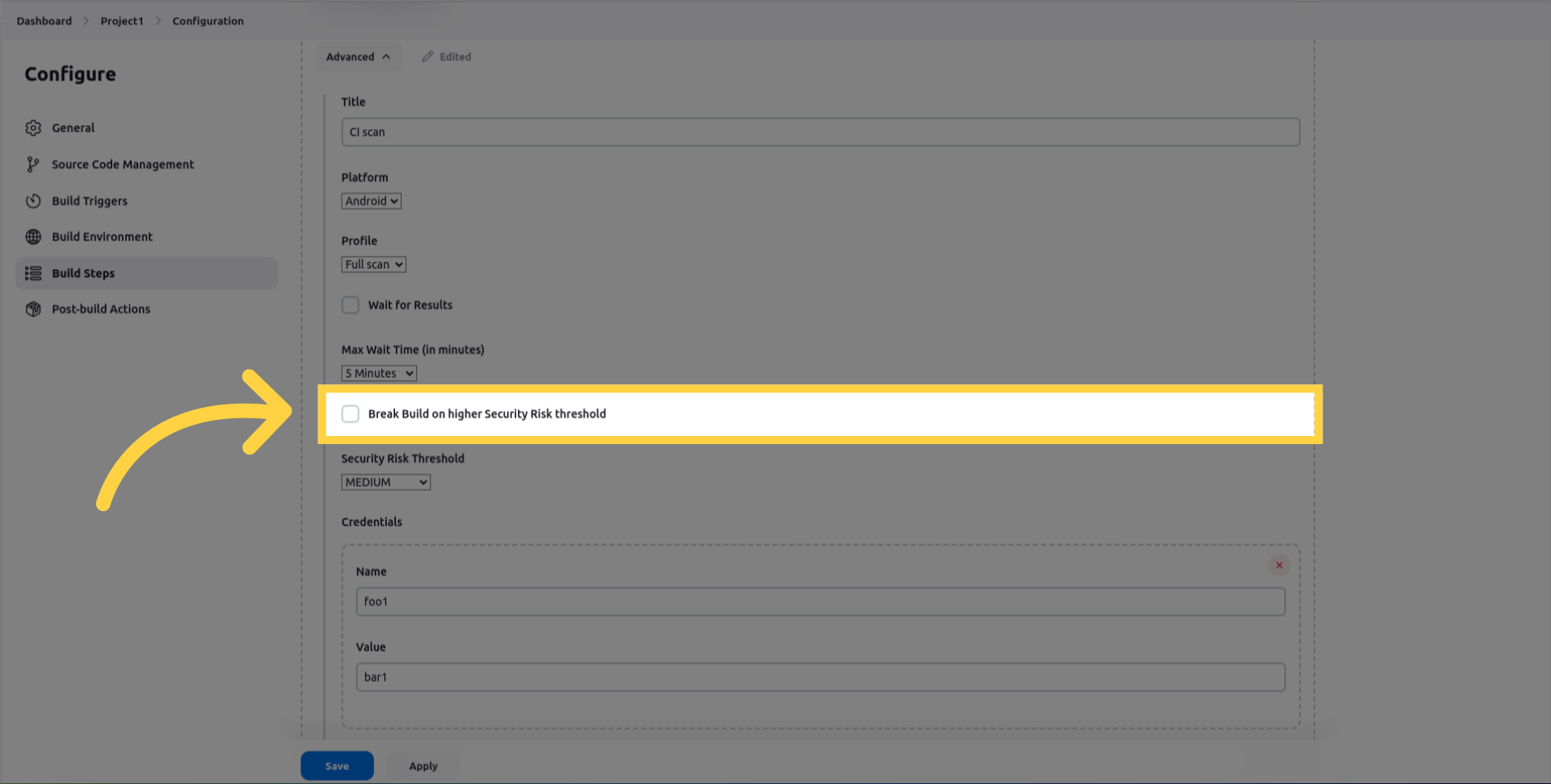Open the Max Wait Time dropdown
The width and height of the screenshot is (1551, 784).
point(379,373)
